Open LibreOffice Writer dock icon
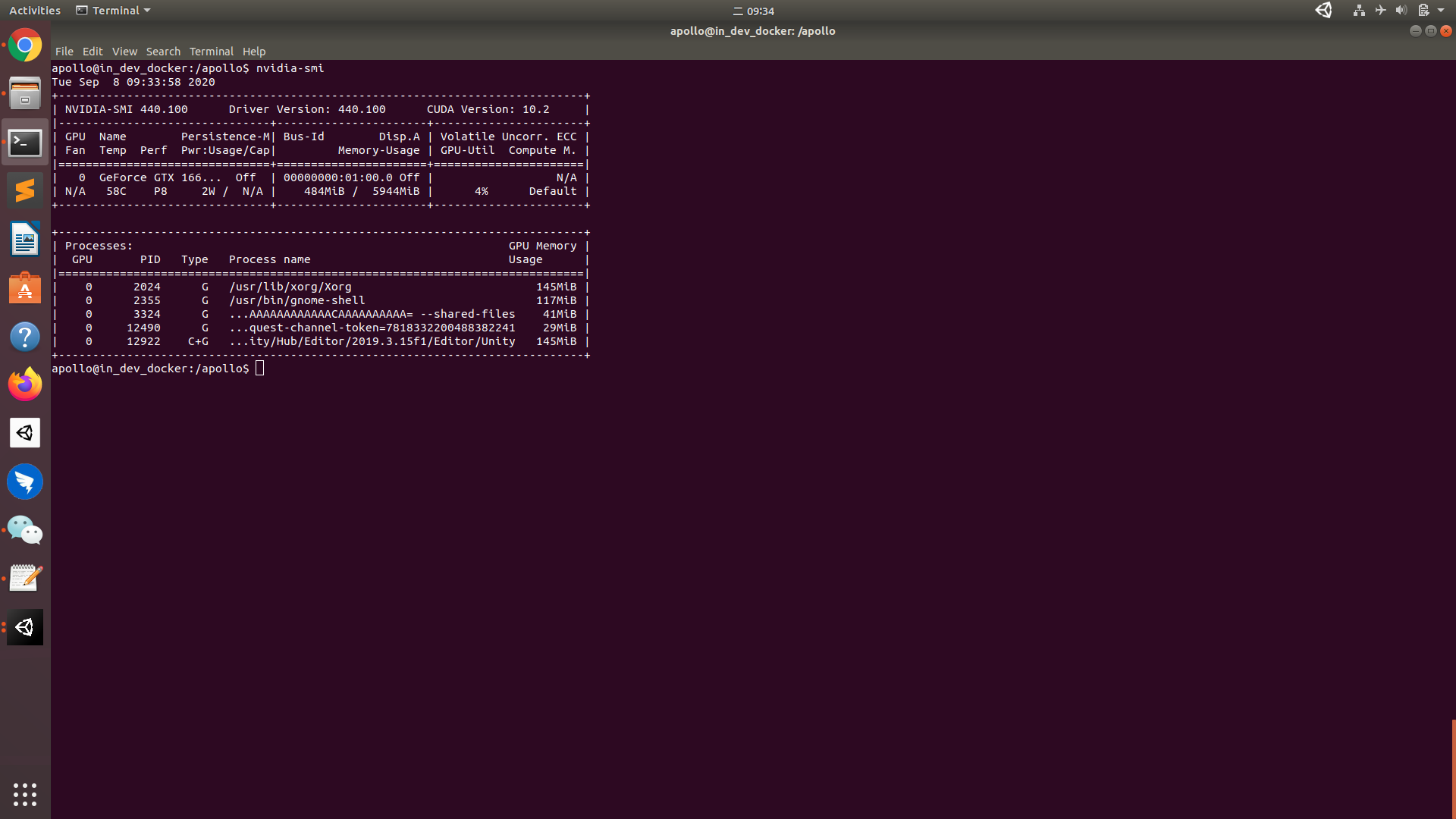The image size is (1456, 819). point(25,240)
